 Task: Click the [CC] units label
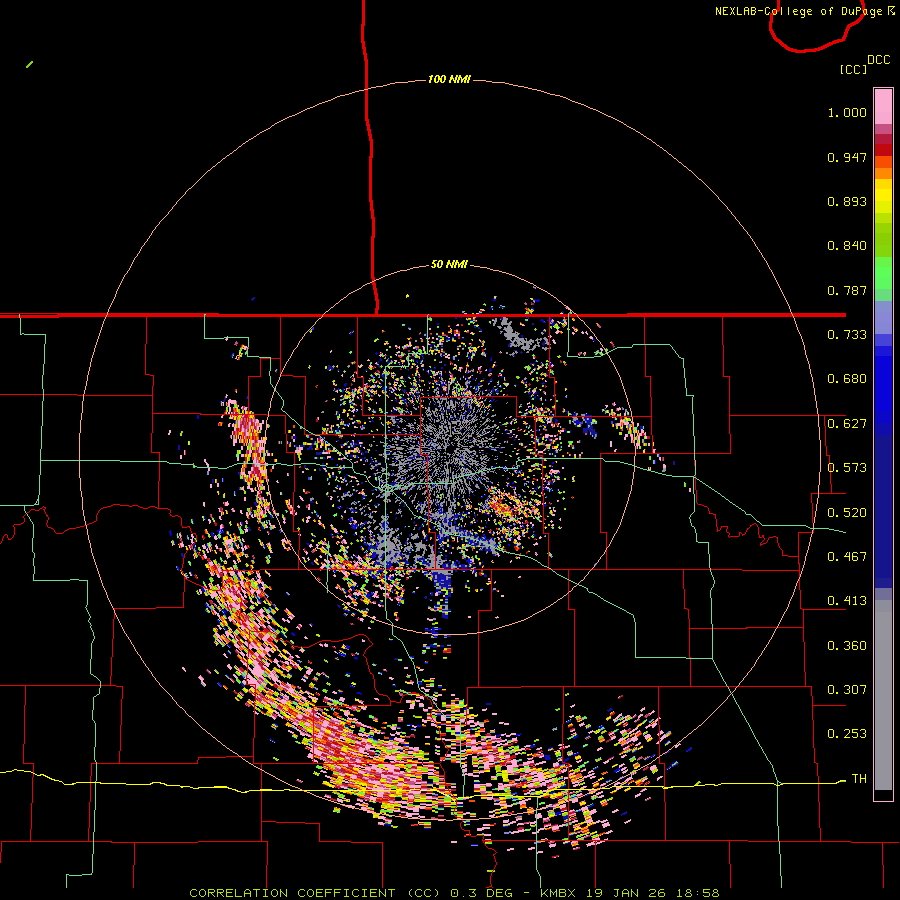[x=853, y=69]
